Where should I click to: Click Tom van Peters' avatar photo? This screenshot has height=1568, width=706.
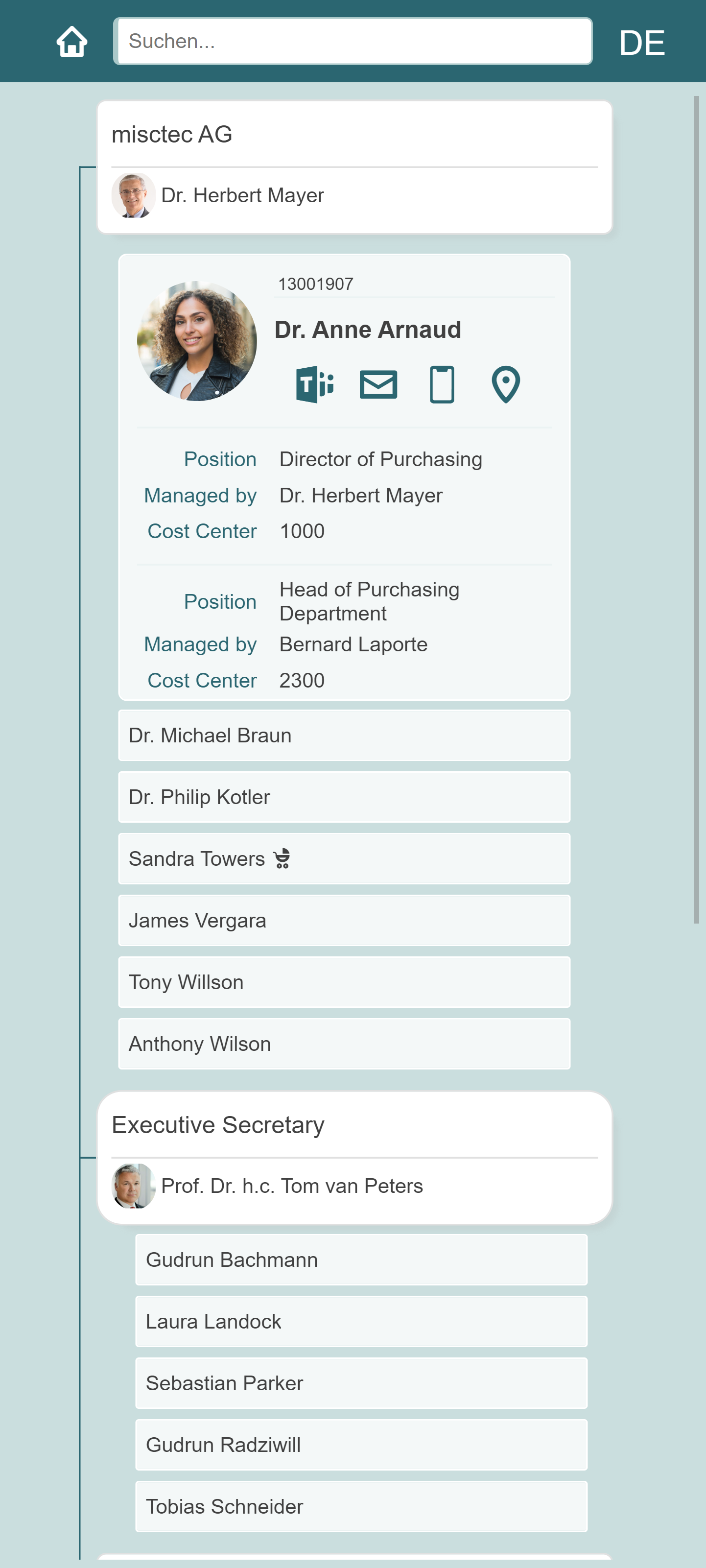[x=133, y=1186]
